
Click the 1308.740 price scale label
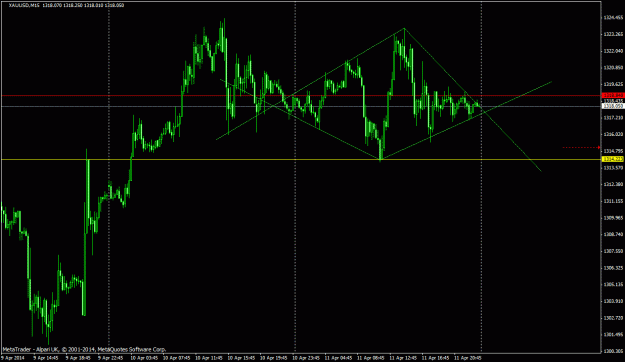point(613,234)
